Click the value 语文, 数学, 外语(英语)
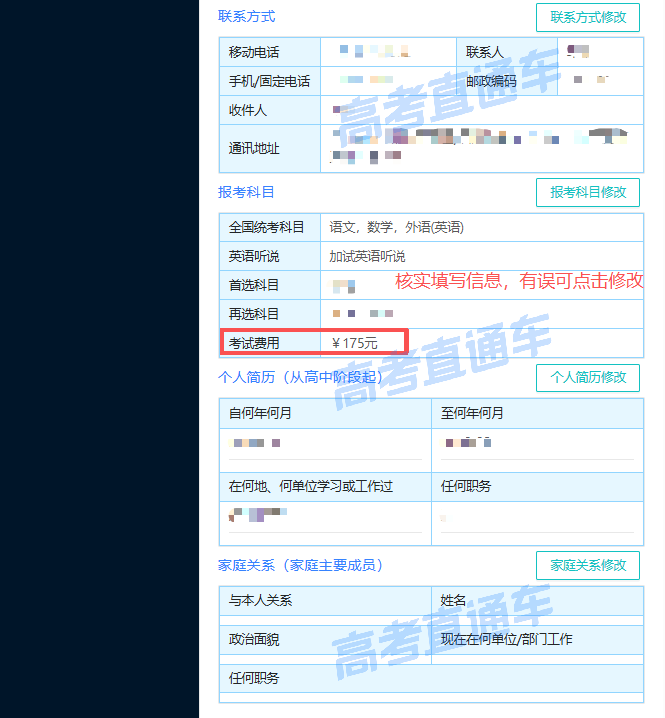The height and width of the screenshot is (718, 665). (x=397, y=227)
